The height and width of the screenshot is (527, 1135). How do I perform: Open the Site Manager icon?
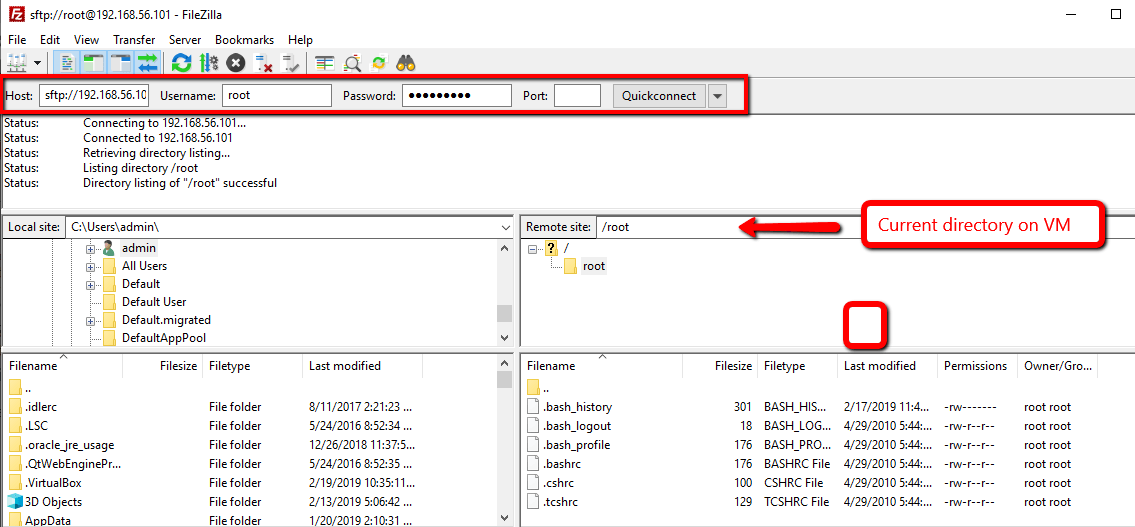point(17,64)
